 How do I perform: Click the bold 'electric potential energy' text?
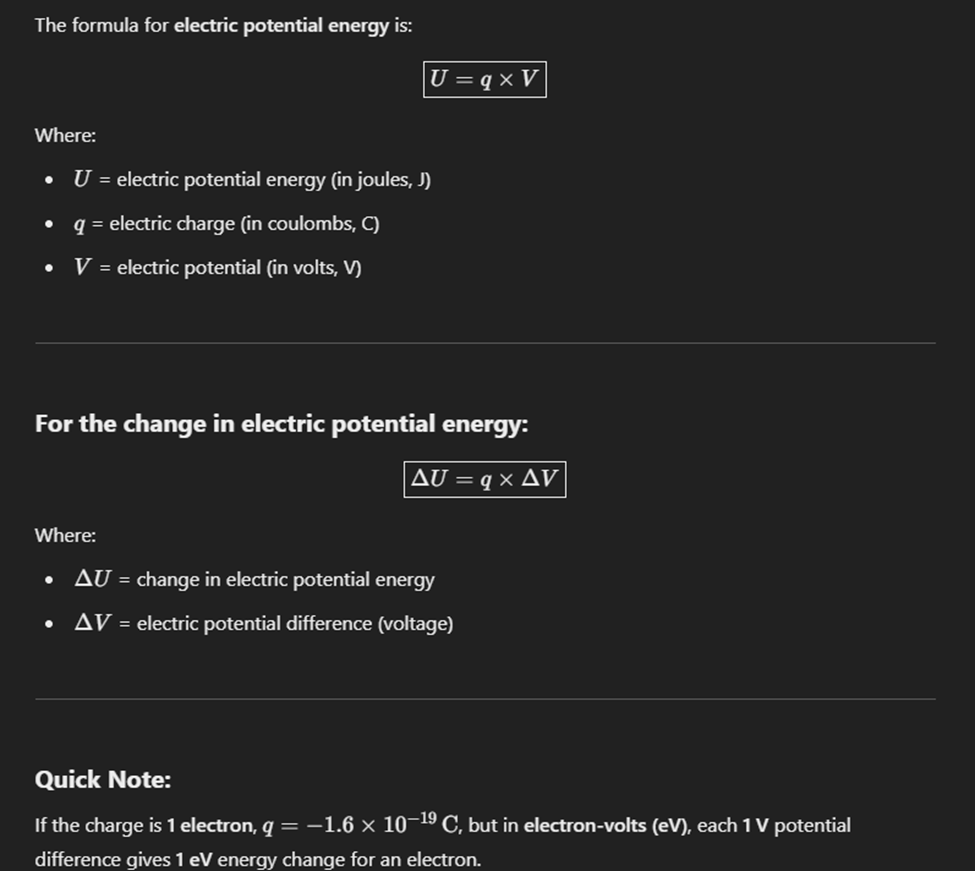(x=281, y=25)
